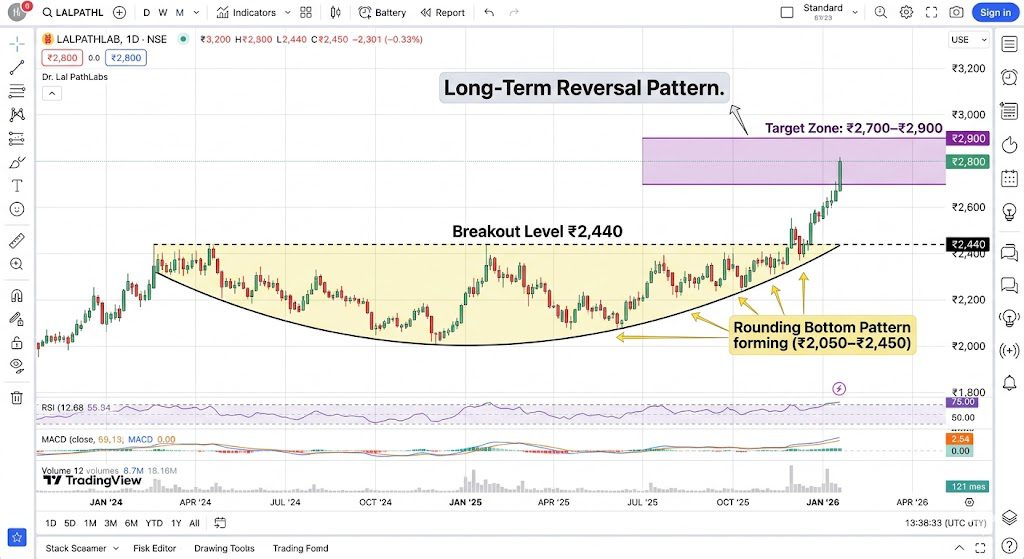Open the layout grid templates icon
This screenshot has width=1024, height=559.
coord(306,12)
